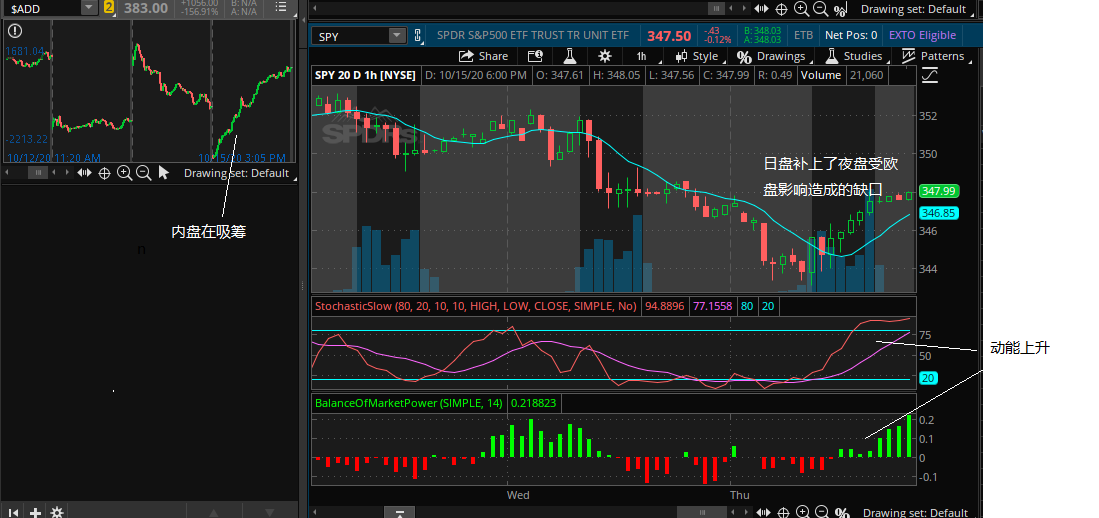Open the Patterns menu
1099x518 pixels.
(934, 56)
